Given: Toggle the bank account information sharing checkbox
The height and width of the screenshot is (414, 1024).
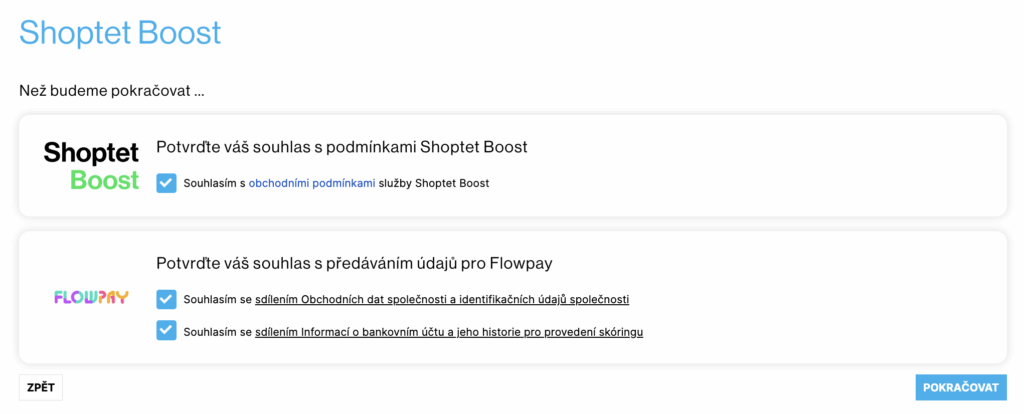Looking at the screenshot, I should 167,332.
